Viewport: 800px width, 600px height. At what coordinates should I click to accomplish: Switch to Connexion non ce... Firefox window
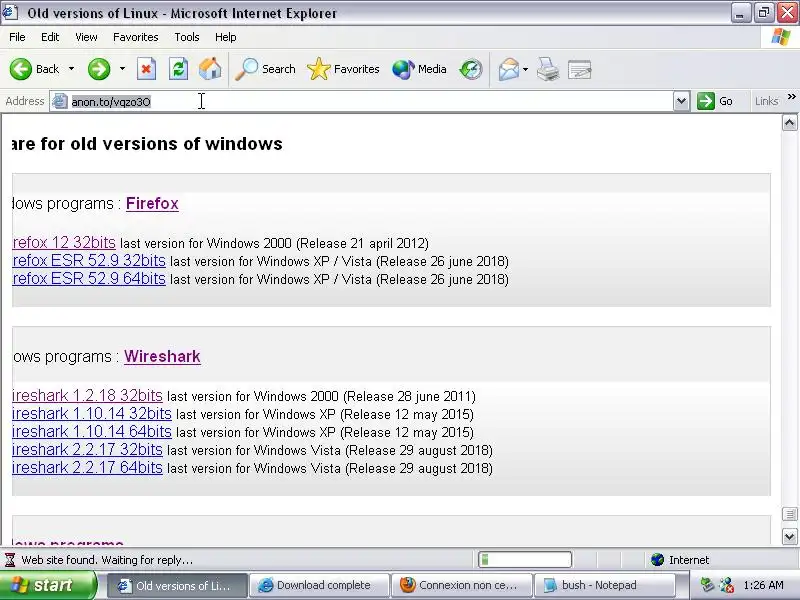coord(462,585)
